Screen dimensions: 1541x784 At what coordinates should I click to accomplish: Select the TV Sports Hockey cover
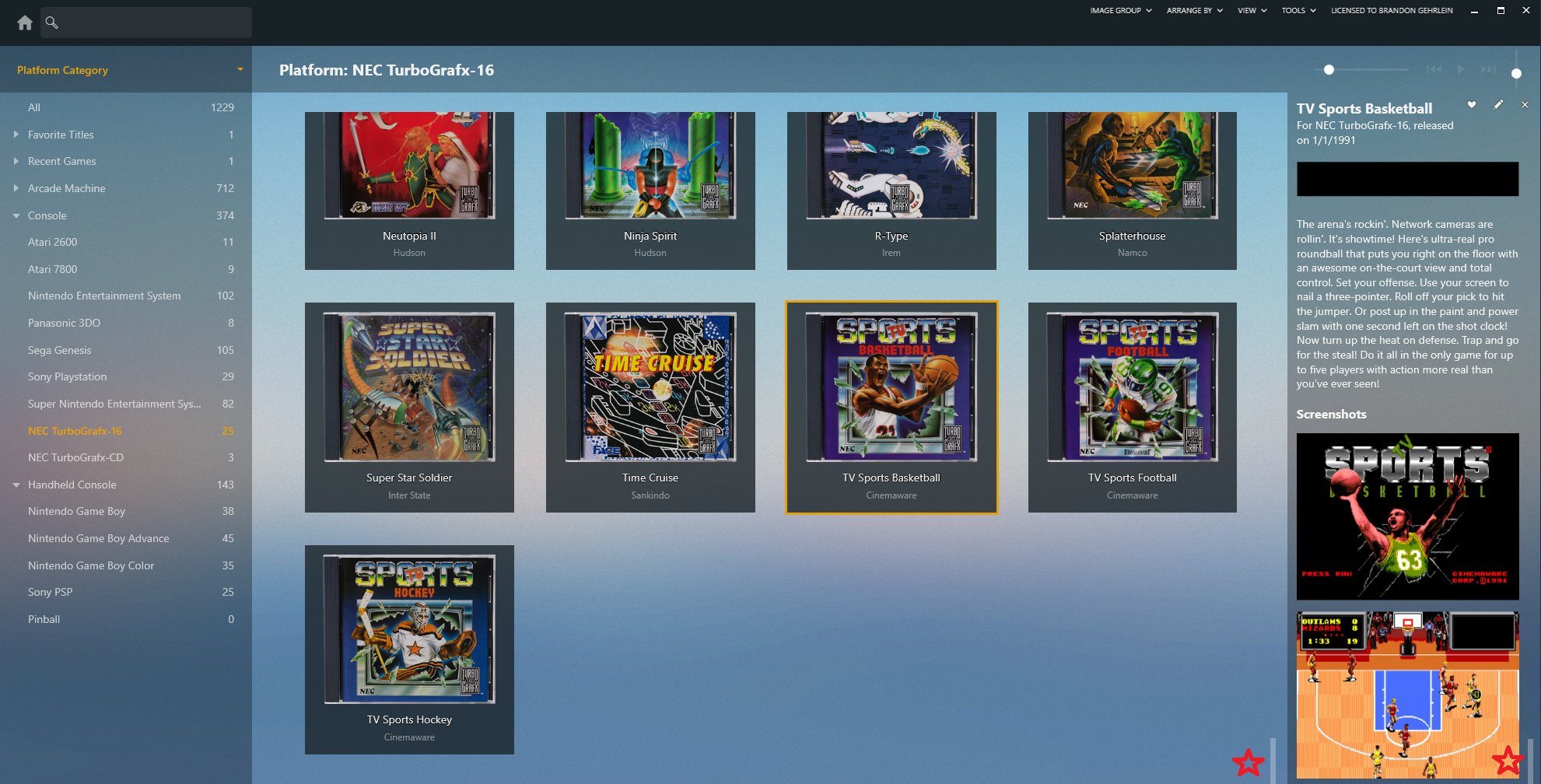point(409,629)
